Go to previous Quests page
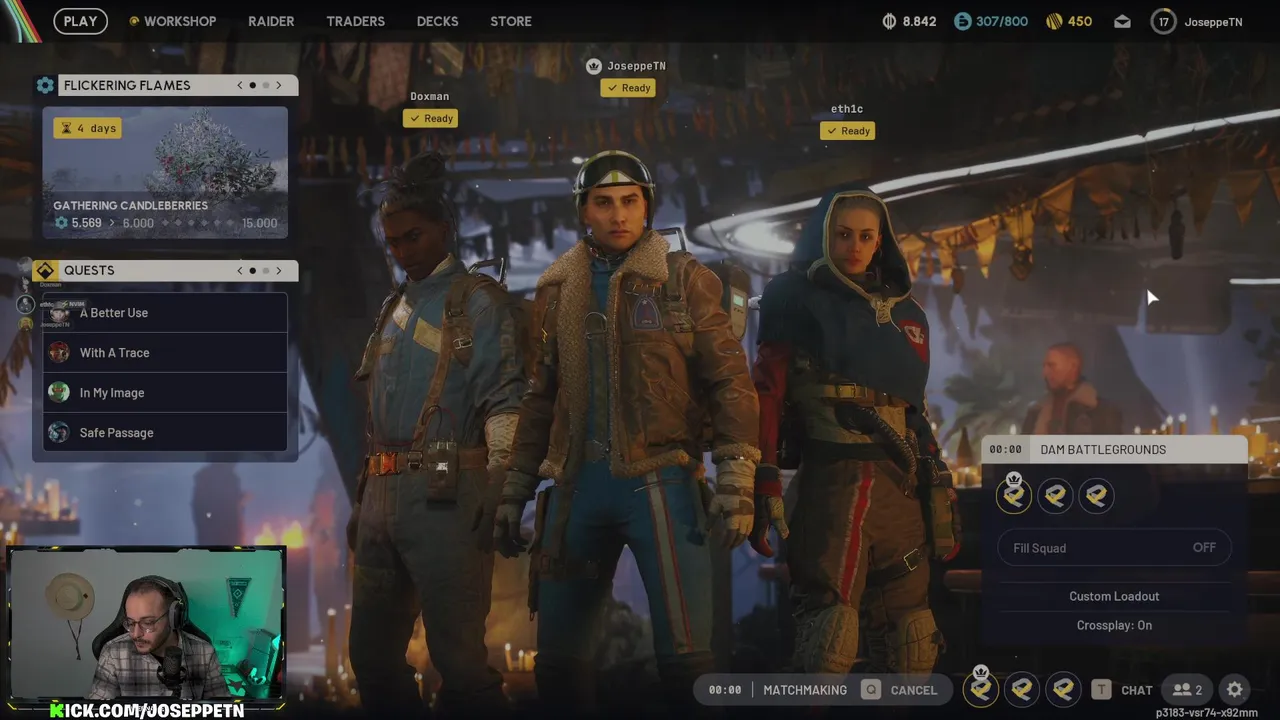This screenshot has width=1280, height=720. 240,270
